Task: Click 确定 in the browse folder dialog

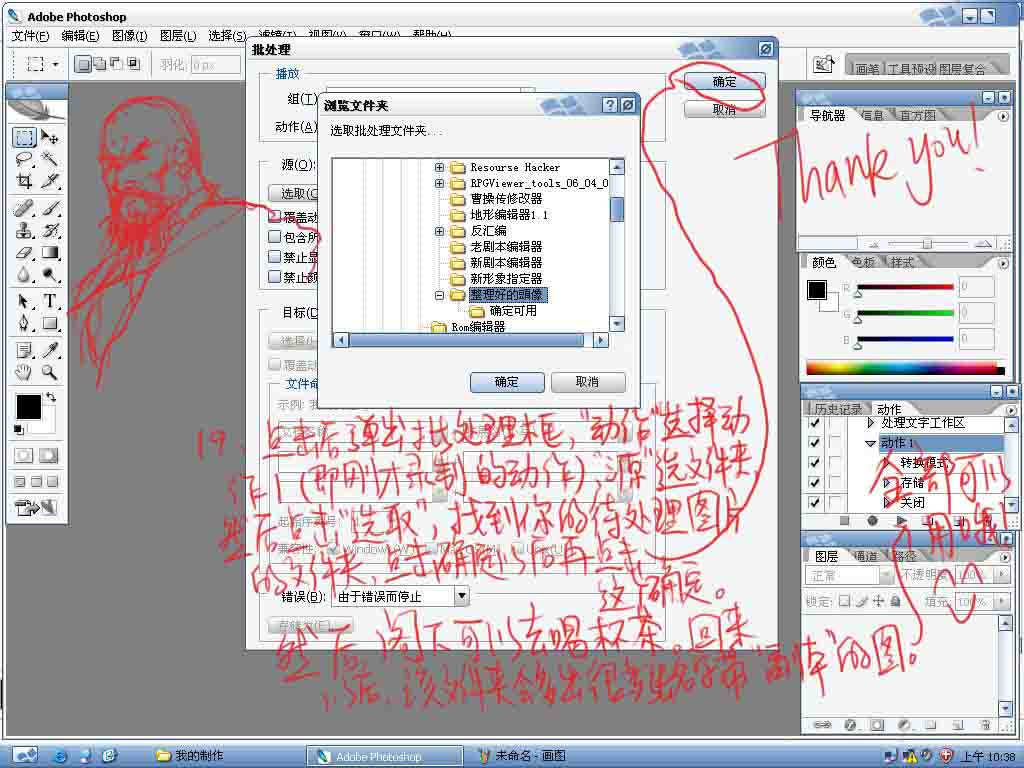Action: click(507, 382)
